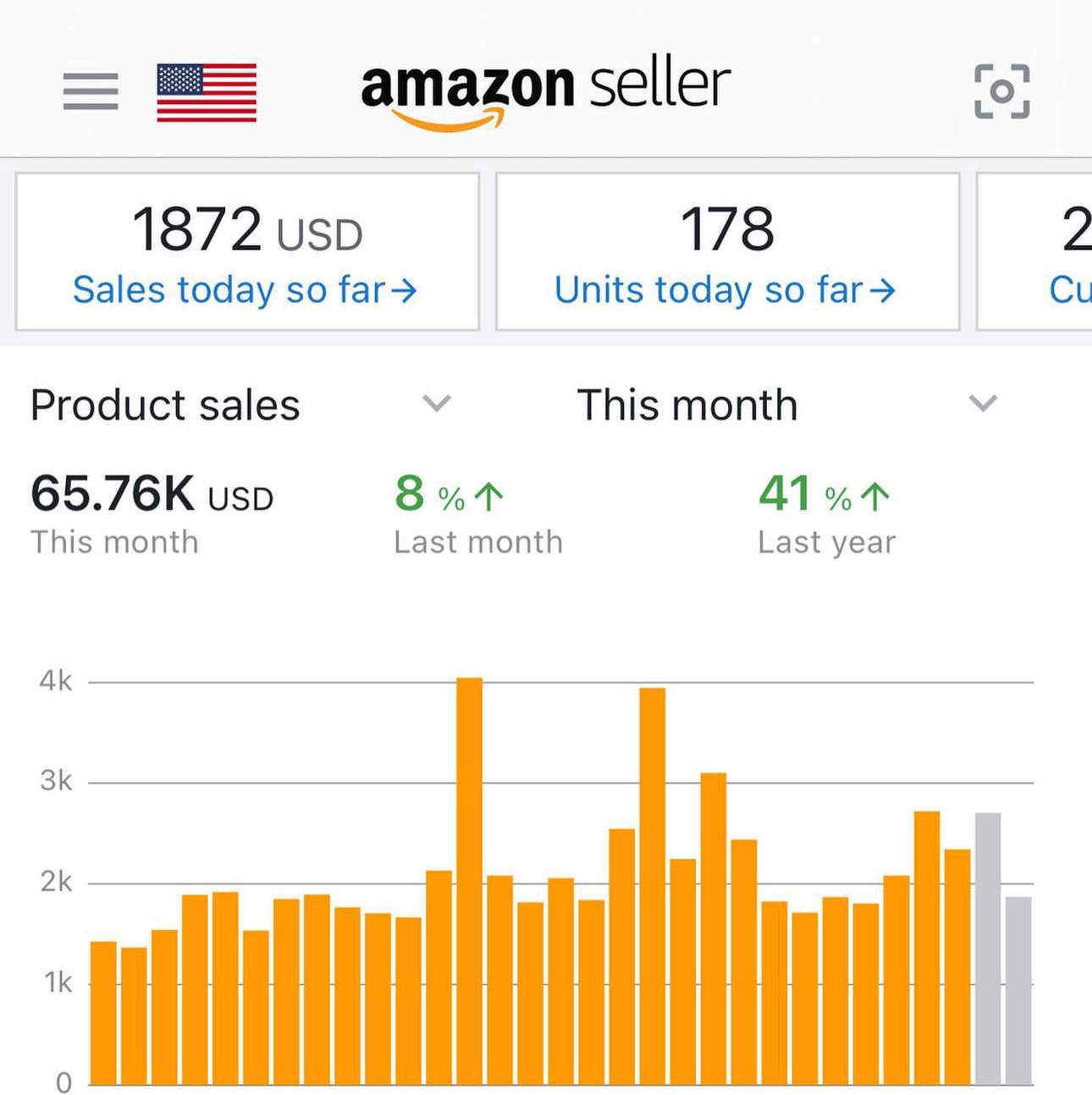This screenshot has width=1092, height=1095.
Task: Tap the United States flag marketplace icon
Action: click(207, 92)
